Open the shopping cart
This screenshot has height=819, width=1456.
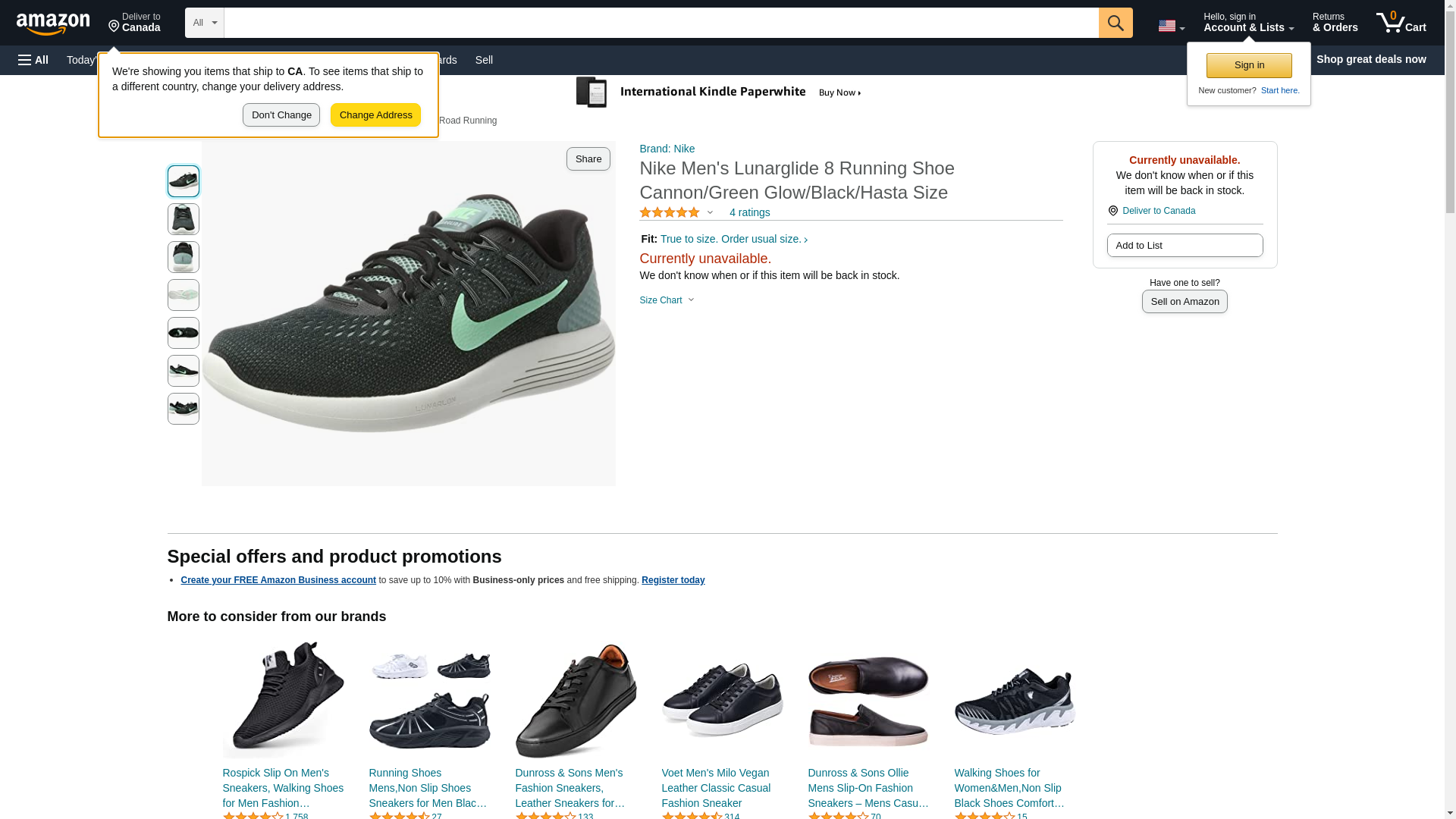click(x=1401, y=23)
